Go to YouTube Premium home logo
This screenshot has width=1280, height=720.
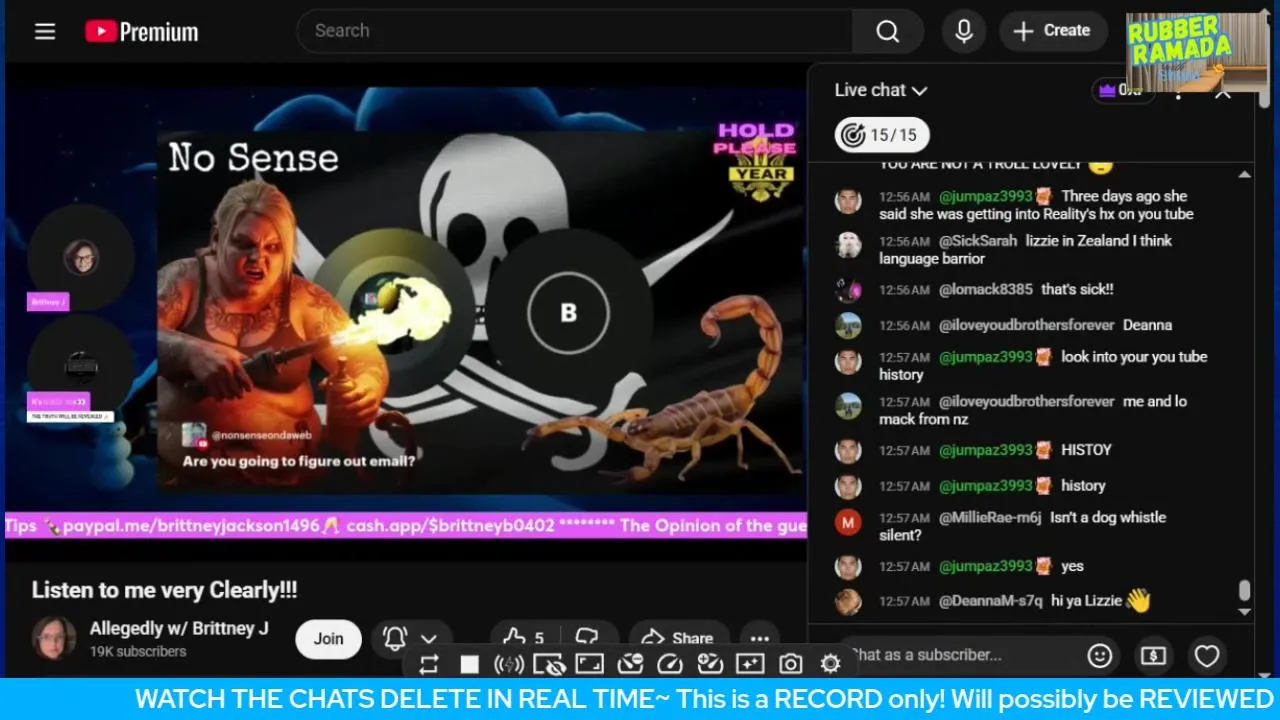[x=141, y=32]
